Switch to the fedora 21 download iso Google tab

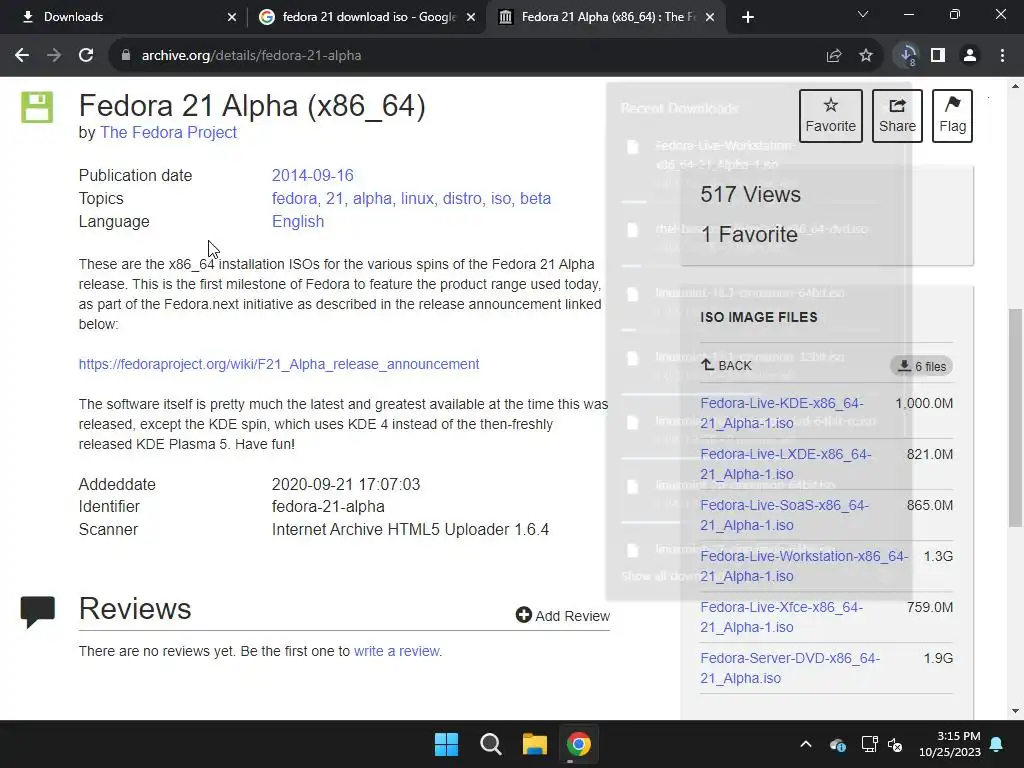point(366,17)
